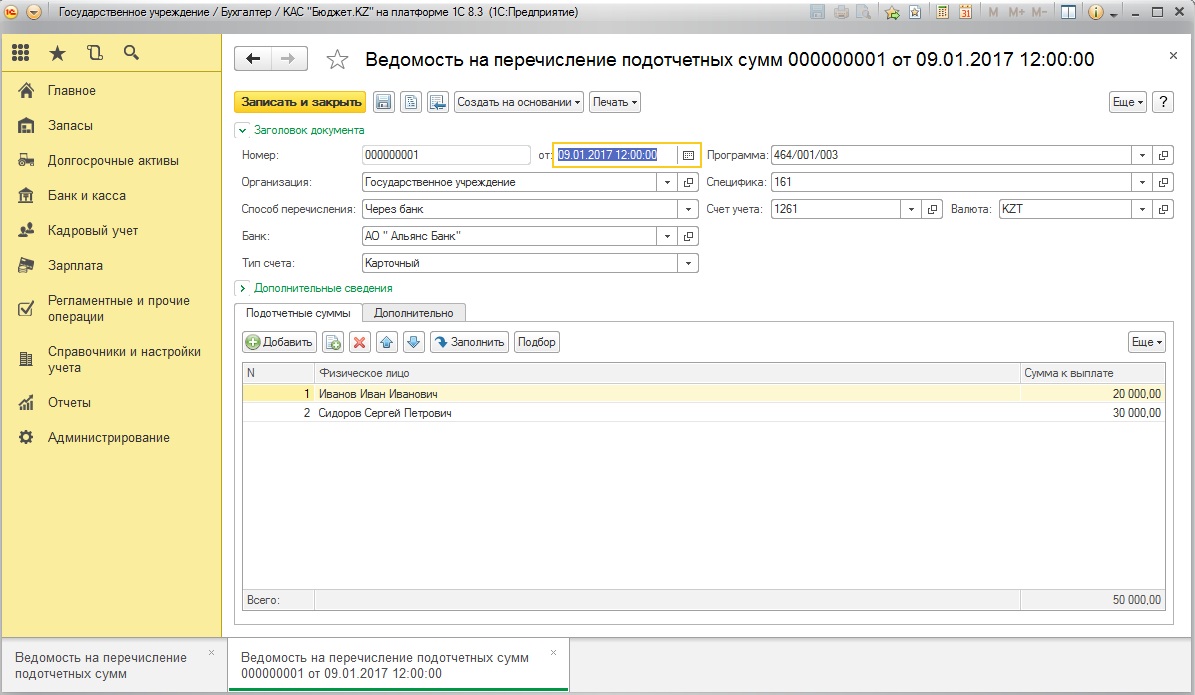This screenshot has height=695, width=1195.
Task: Open the Банк и касса section
Action: tap(87, 196)
